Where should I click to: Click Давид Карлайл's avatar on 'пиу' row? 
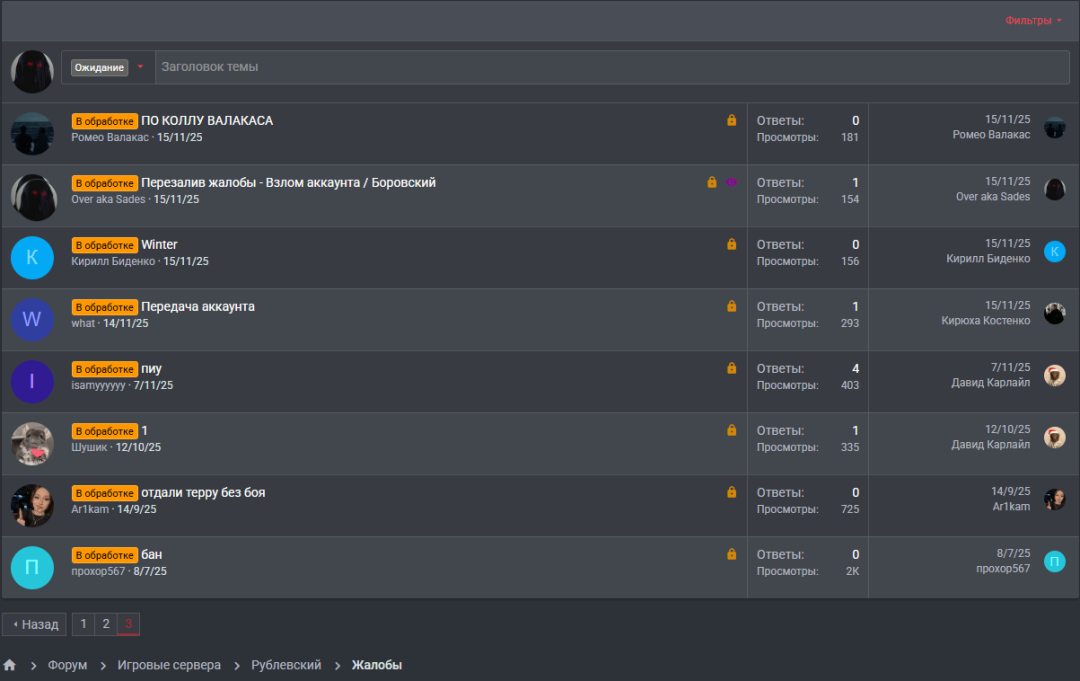coord(1054,376)
